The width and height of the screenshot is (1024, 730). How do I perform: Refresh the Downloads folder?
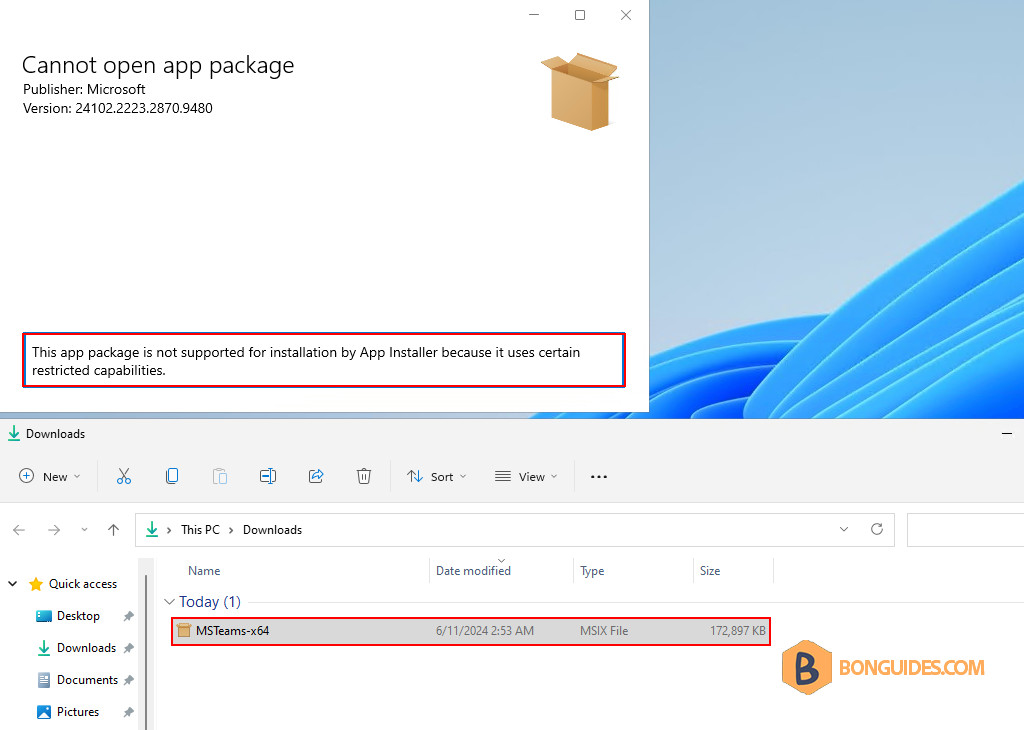click(877, 529)
